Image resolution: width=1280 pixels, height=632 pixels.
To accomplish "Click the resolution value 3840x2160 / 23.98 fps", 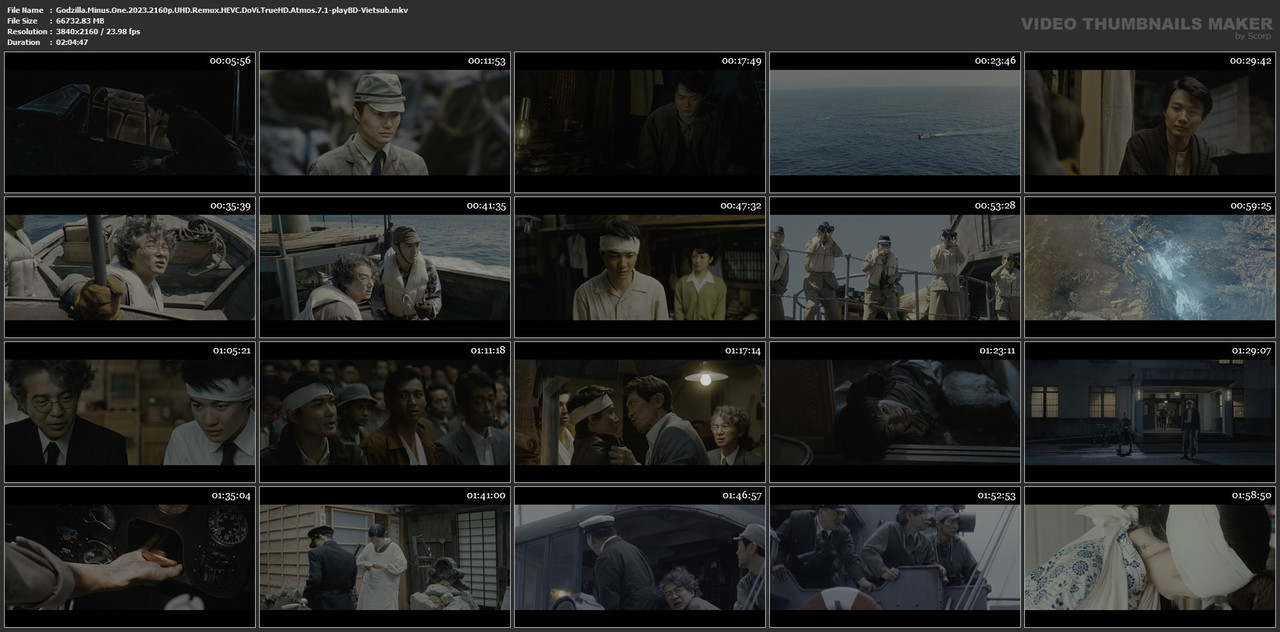I will [98, 32].
